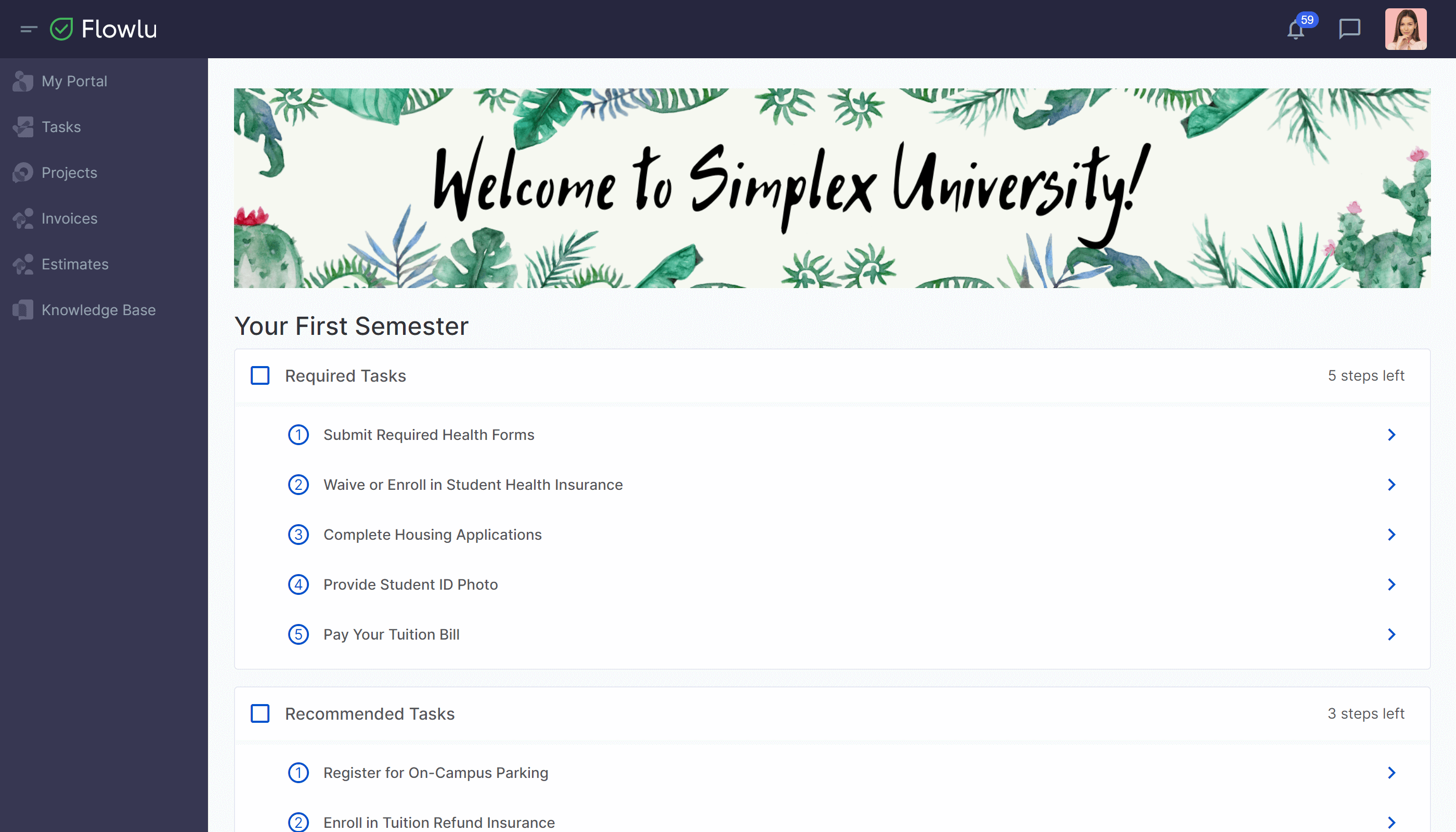Click user profile avatar
The width and height of the screenshot is (1456, 832).
click(x=1407, y=29)
